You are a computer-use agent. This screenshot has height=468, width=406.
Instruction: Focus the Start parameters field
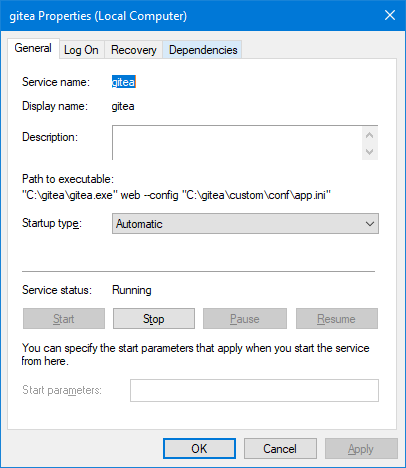pyautogui.click(x=254, y=390)
